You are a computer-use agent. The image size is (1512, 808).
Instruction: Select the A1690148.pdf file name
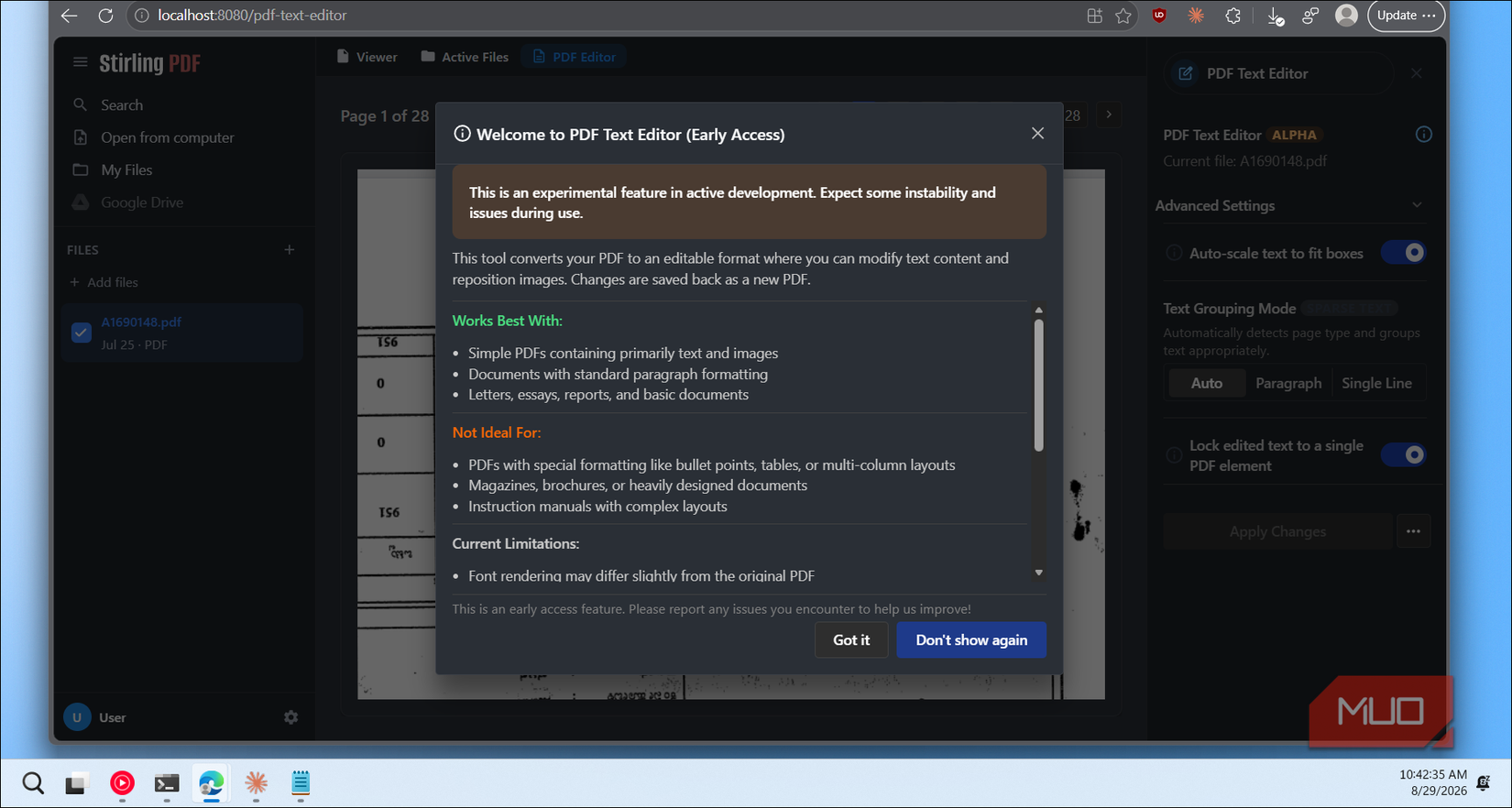click(141, 322)
